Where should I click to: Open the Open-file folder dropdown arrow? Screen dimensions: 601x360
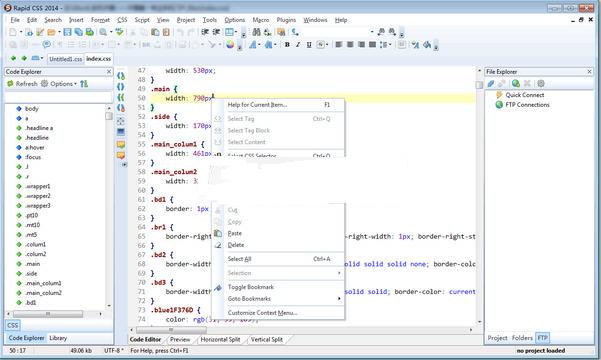pyautogui.click(x=59, y=33)
